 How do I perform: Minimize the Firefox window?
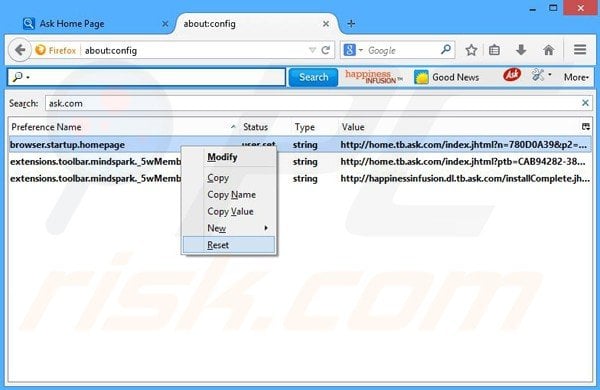(x=532, y=9)
